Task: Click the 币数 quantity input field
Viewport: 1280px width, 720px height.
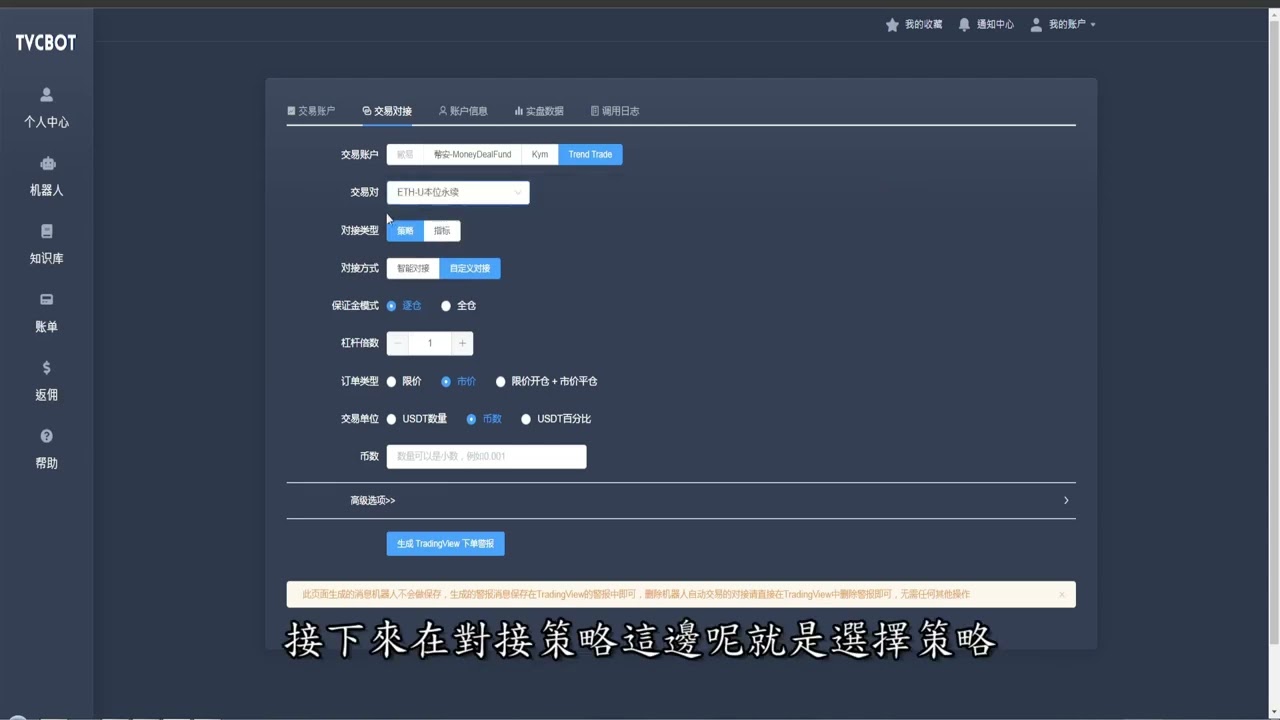Action: click(486, 456)
